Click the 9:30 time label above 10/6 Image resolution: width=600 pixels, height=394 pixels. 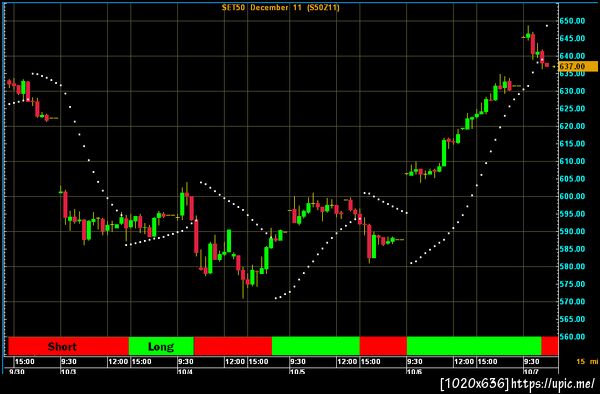(x=415, y=362)
